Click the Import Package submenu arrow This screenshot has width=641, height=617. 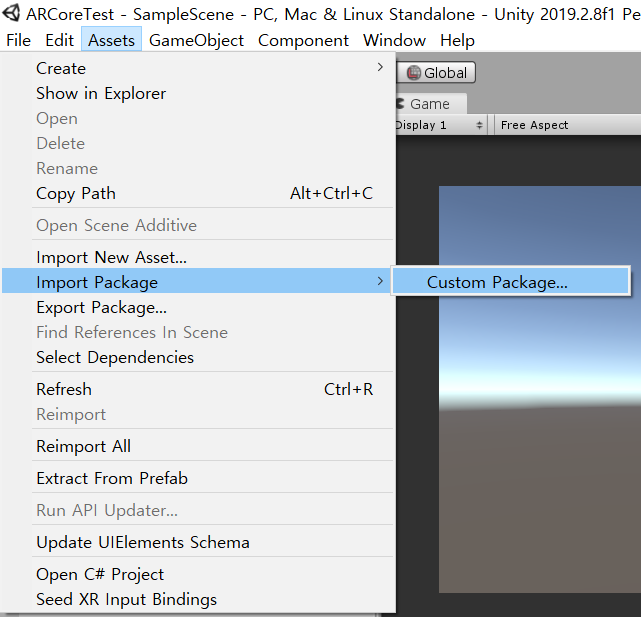[x=380, y=281]
